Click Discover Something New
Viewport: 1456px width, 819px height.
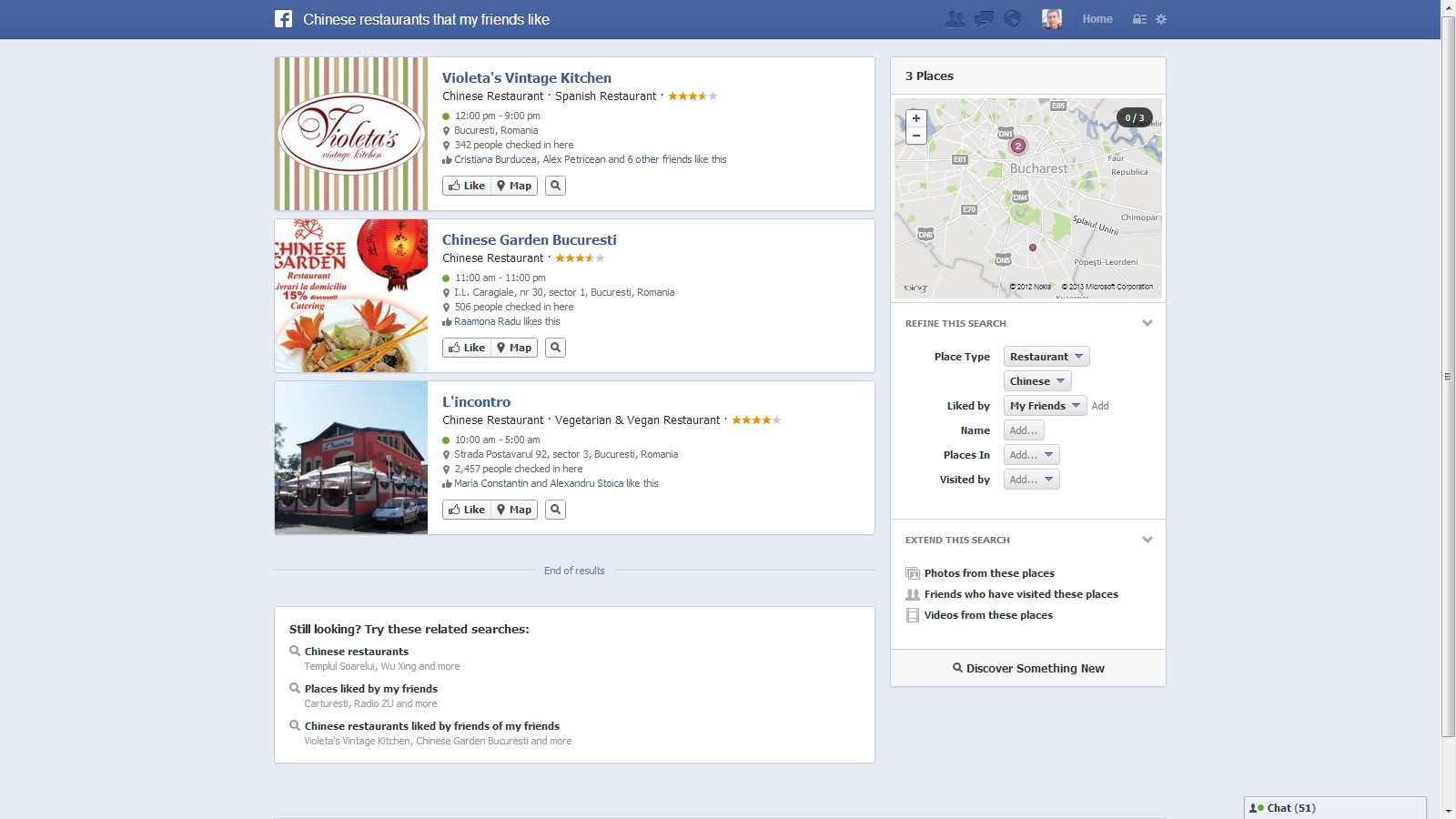pyautogui.click(x=1028, y=667)
